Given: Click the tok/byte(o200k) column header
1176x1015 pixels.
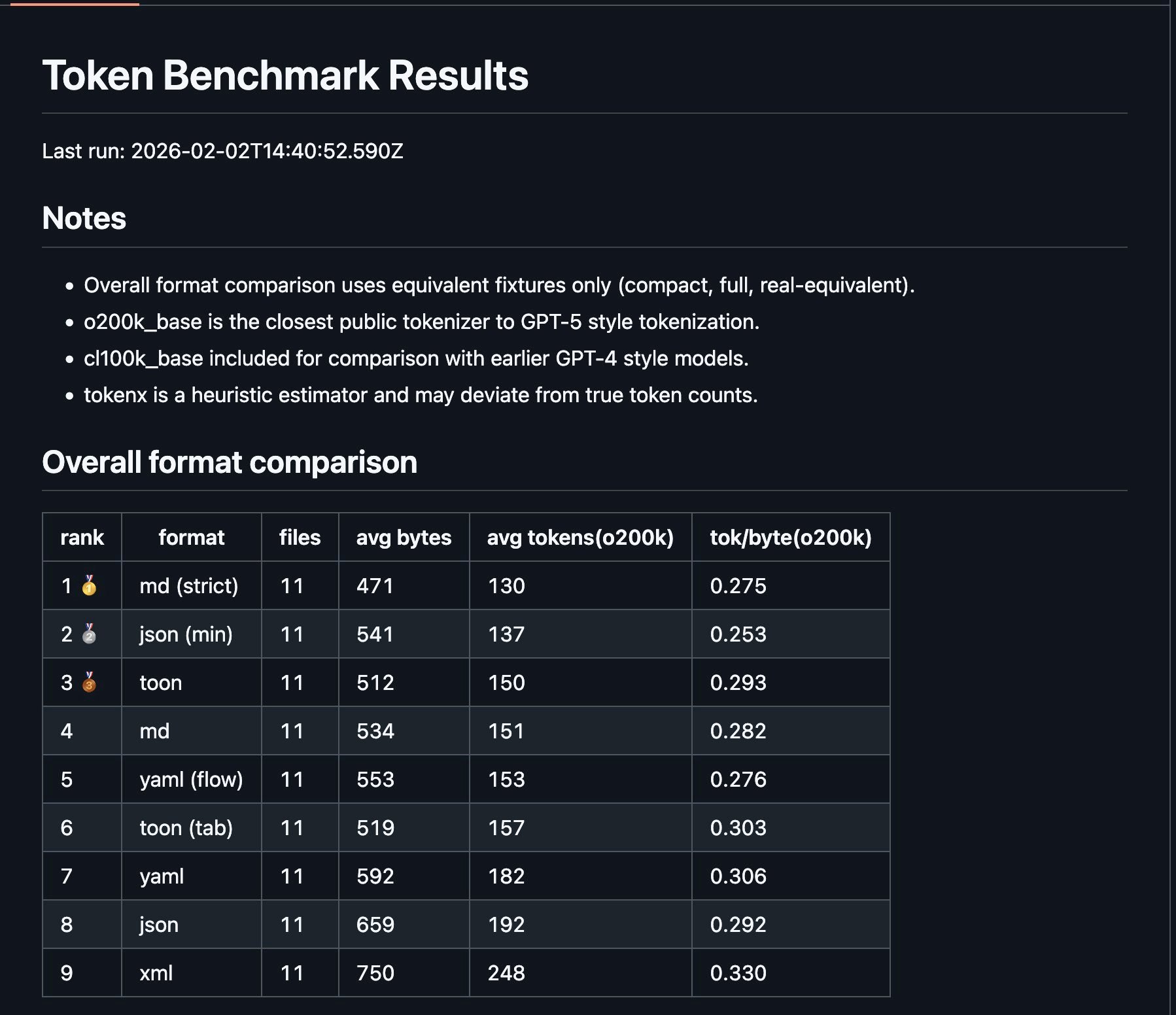Looking at the screenshot, I should [x=790, y=537].
